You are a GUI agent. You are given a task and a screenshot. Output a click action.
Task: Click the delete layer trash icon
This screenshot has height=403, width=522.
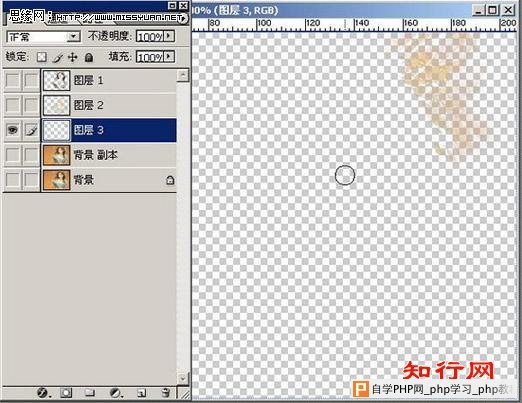click(x=166, y=393)
